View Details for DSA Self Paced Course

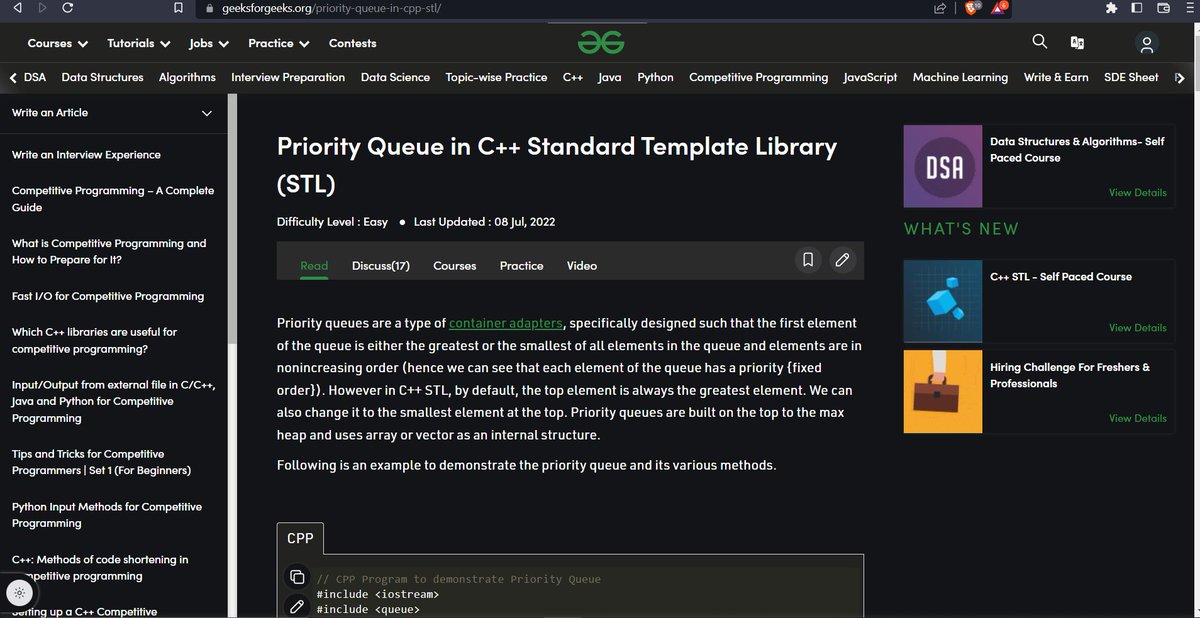click(x=1137, y=193)
